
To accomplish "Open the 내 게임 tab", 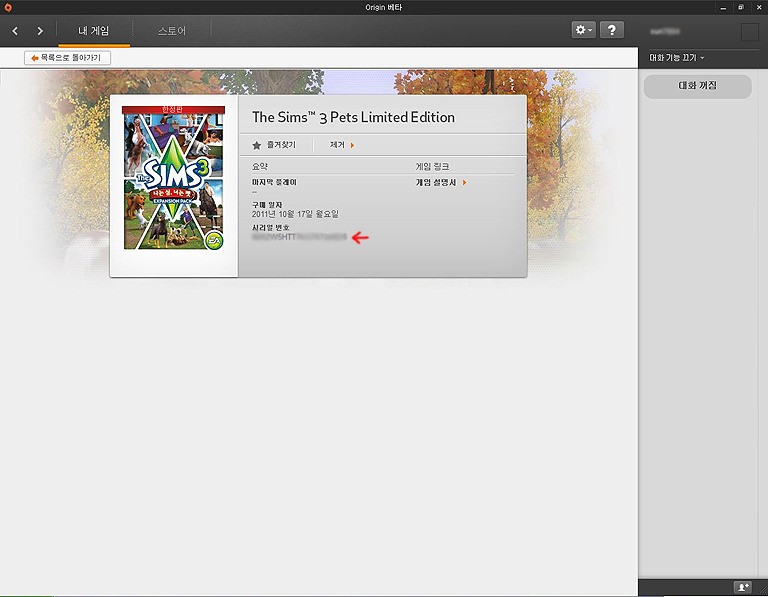I will tap(94, 31).
